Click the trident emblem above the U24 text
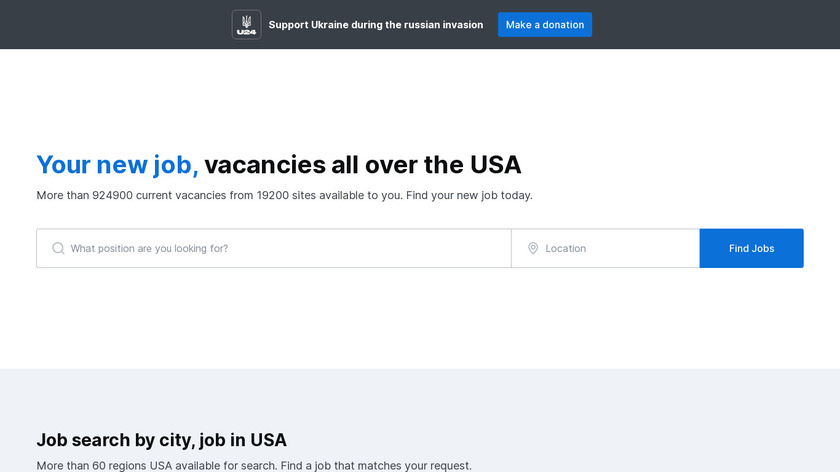This screenshot has height=472, width=840. coord(246,21)
